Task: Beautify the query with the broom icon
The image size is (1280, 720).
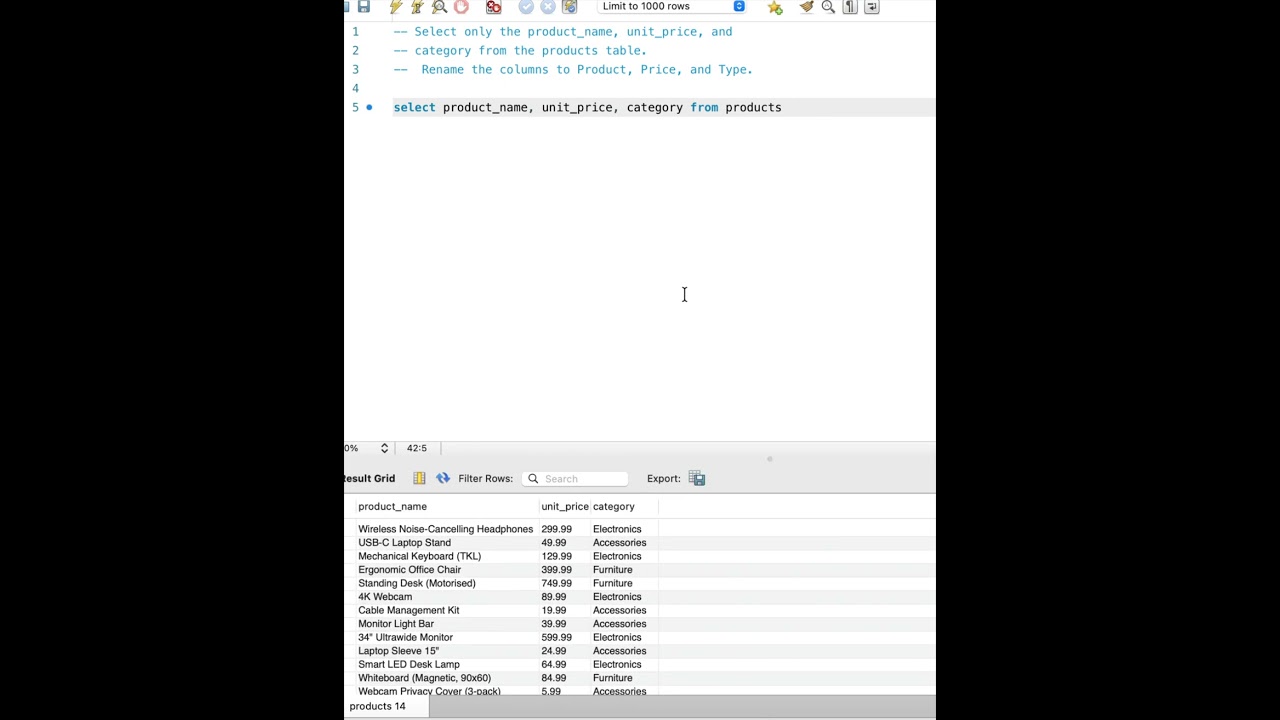Action: tap(807, 6)
